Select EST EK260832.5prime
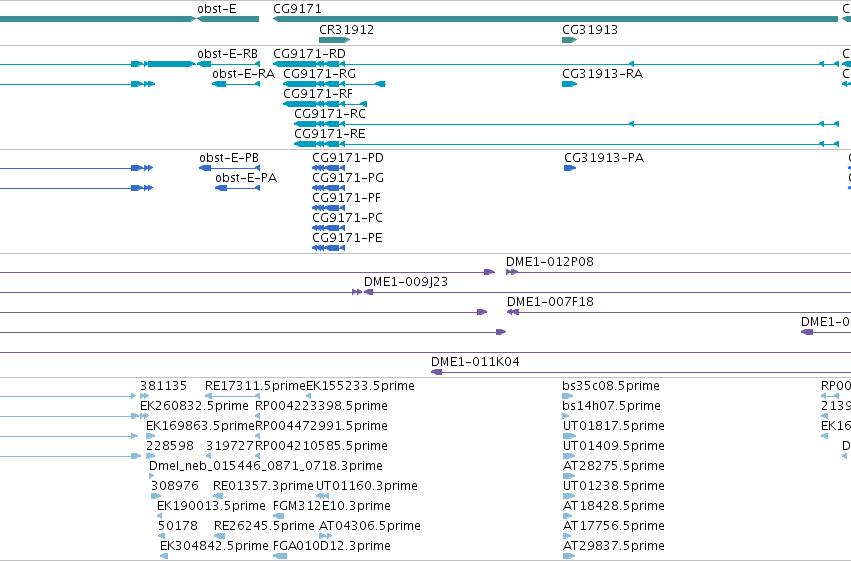 194,406
